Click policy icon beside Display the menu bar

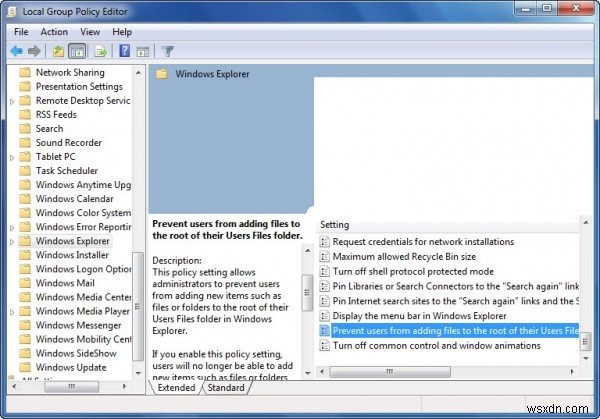click(324, 316)
